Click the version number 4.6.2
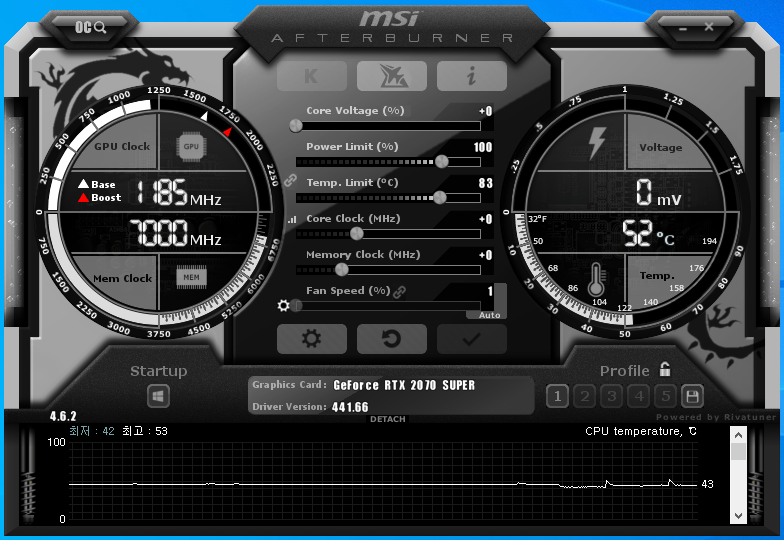The width and height of the screenshot is (784, 540). pyautogui.click(x=63, y=416)
